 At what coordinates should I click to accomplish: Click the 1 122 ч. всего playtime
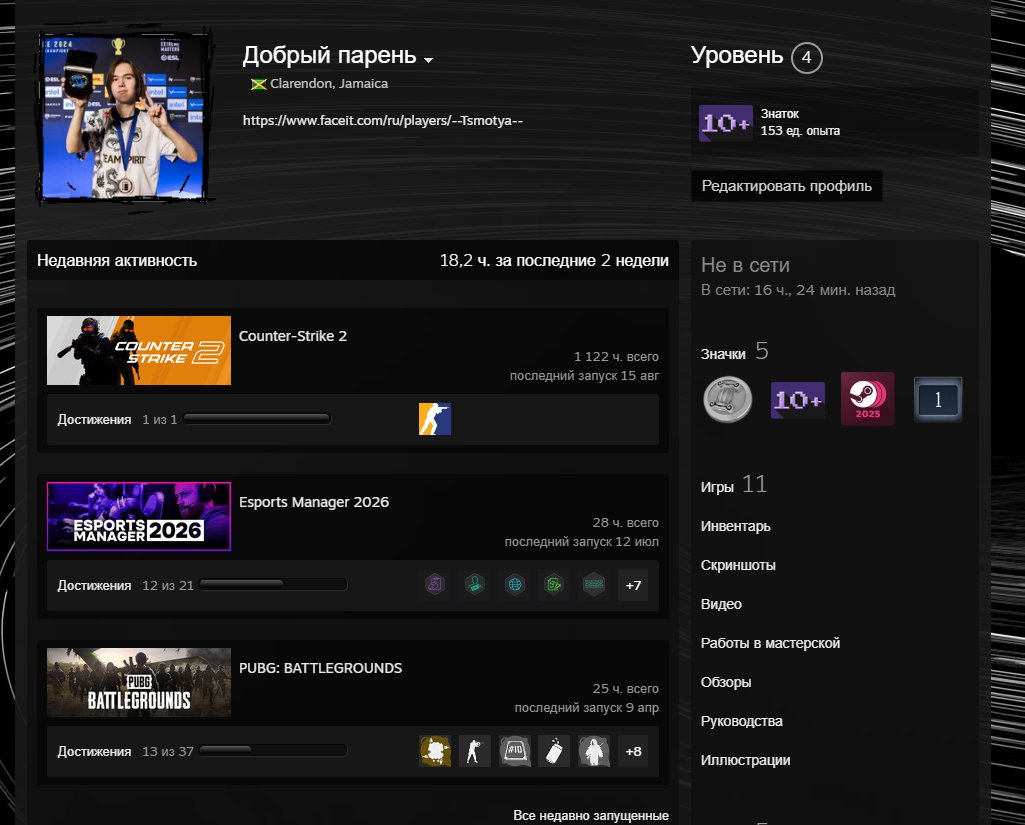pos(616,357)
